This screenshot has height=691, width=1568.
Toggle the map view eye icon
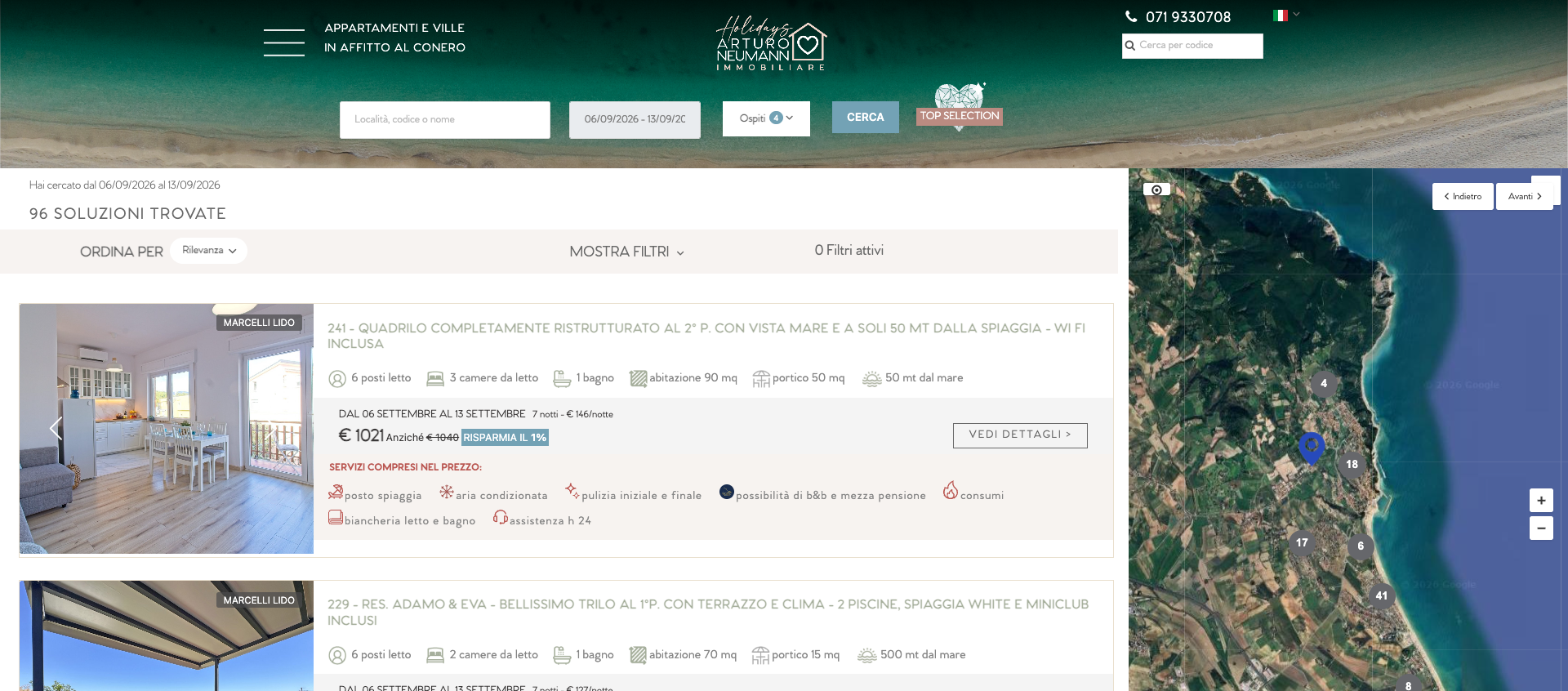pyautogui.click(x=1156, y=189)
